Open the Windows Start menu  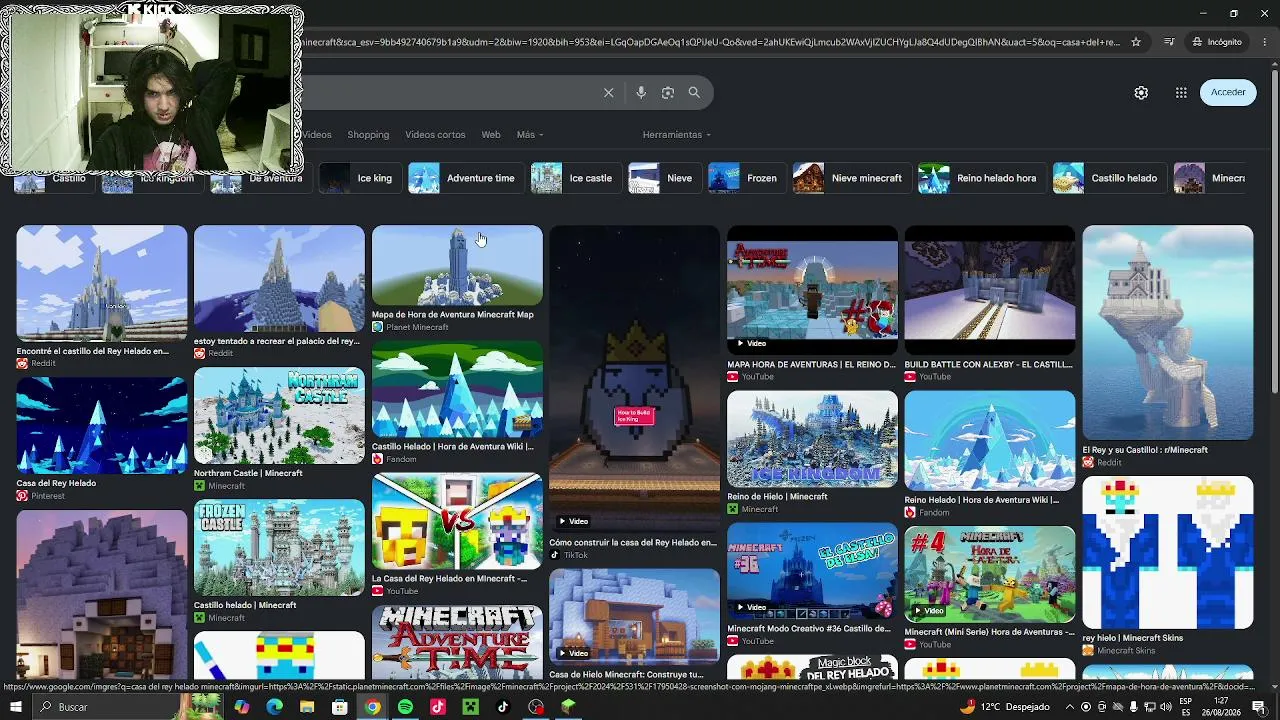(16, 707)
